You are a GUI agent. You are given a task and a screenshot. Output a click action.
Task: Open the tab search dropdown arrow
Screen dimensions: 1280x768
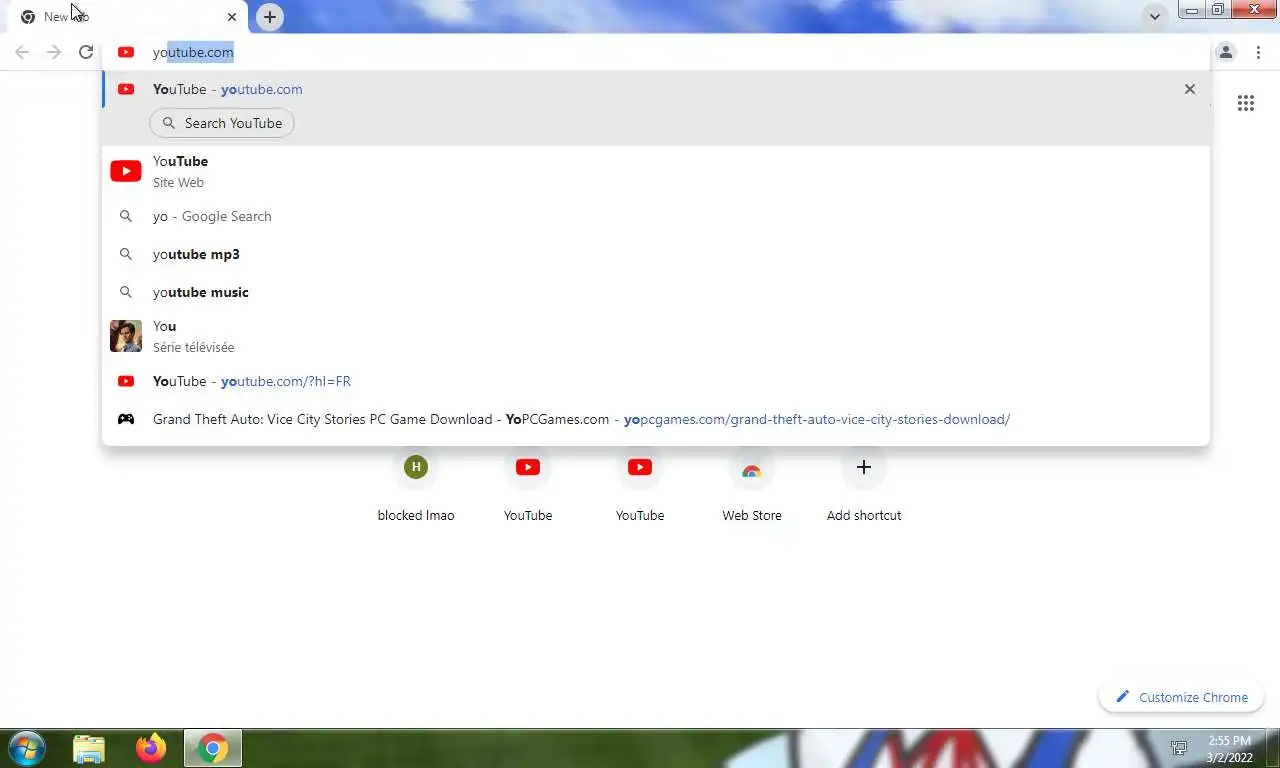[1155, 17]
